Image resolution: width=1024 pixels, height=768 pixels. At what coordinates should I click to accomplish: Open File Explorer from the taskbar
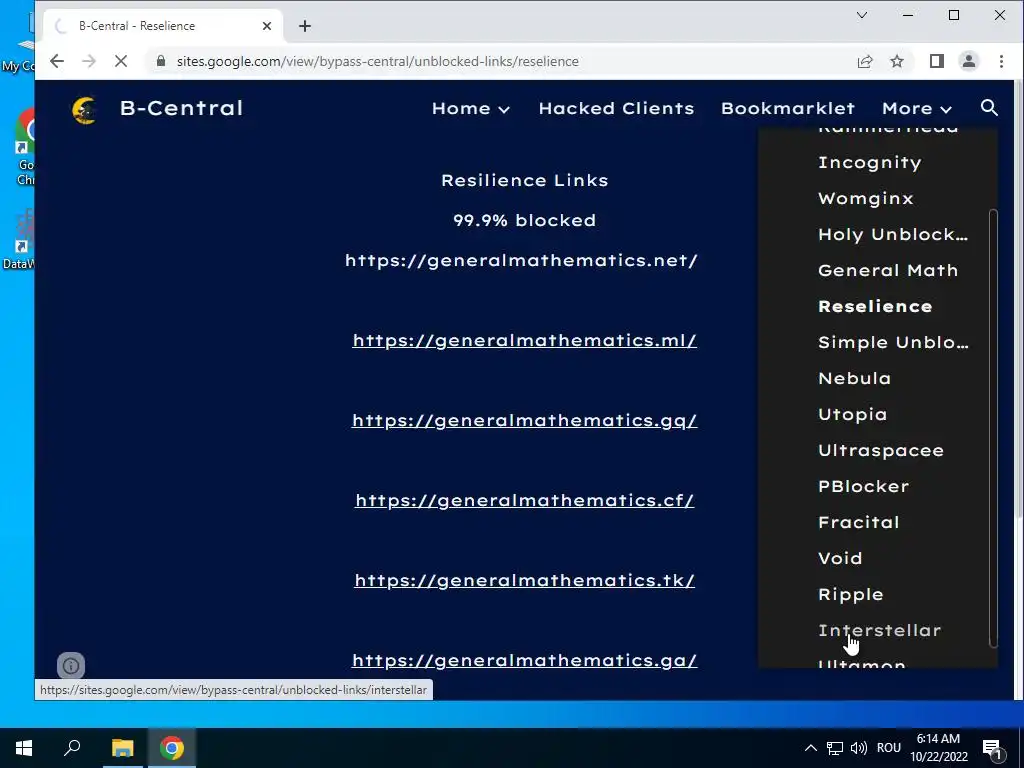pos(122,748)
